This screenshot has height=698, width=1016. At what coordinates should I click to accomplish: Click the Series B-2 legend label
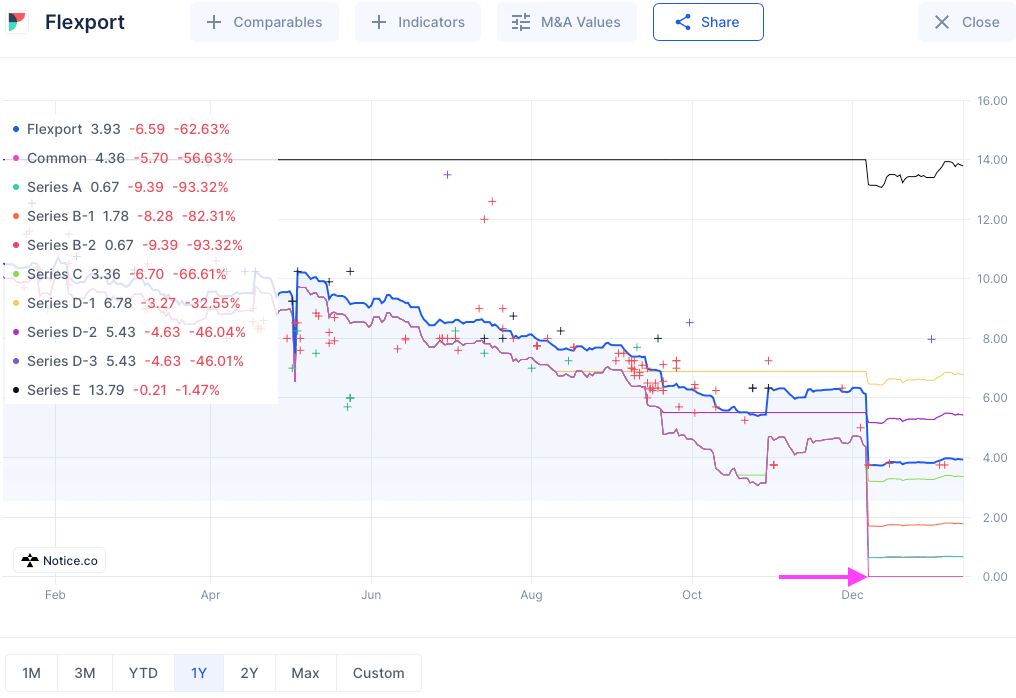coord(62,245)
